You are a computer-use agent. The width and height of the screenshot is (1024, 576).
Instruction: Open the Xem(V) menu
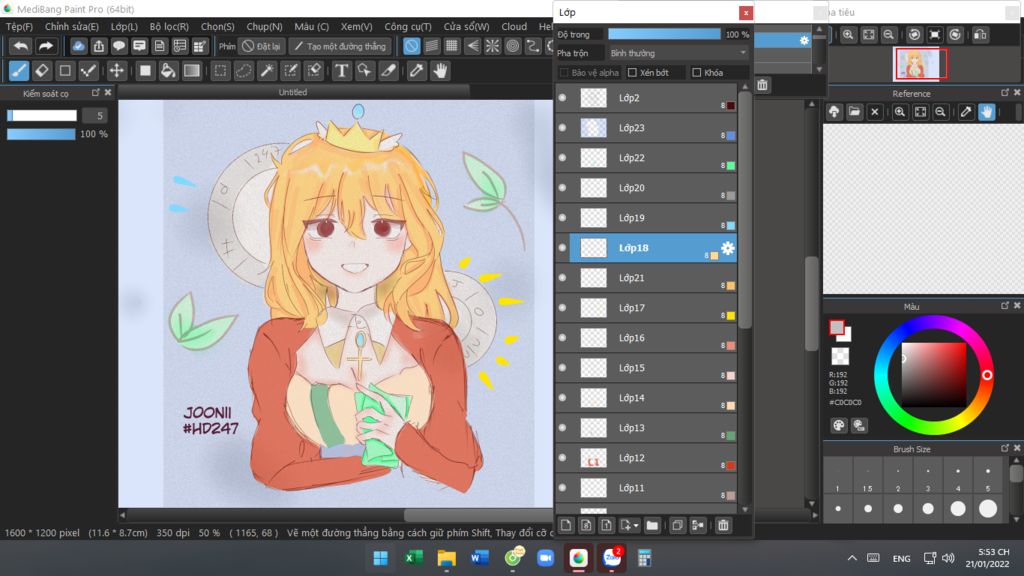tap(357, 27)
